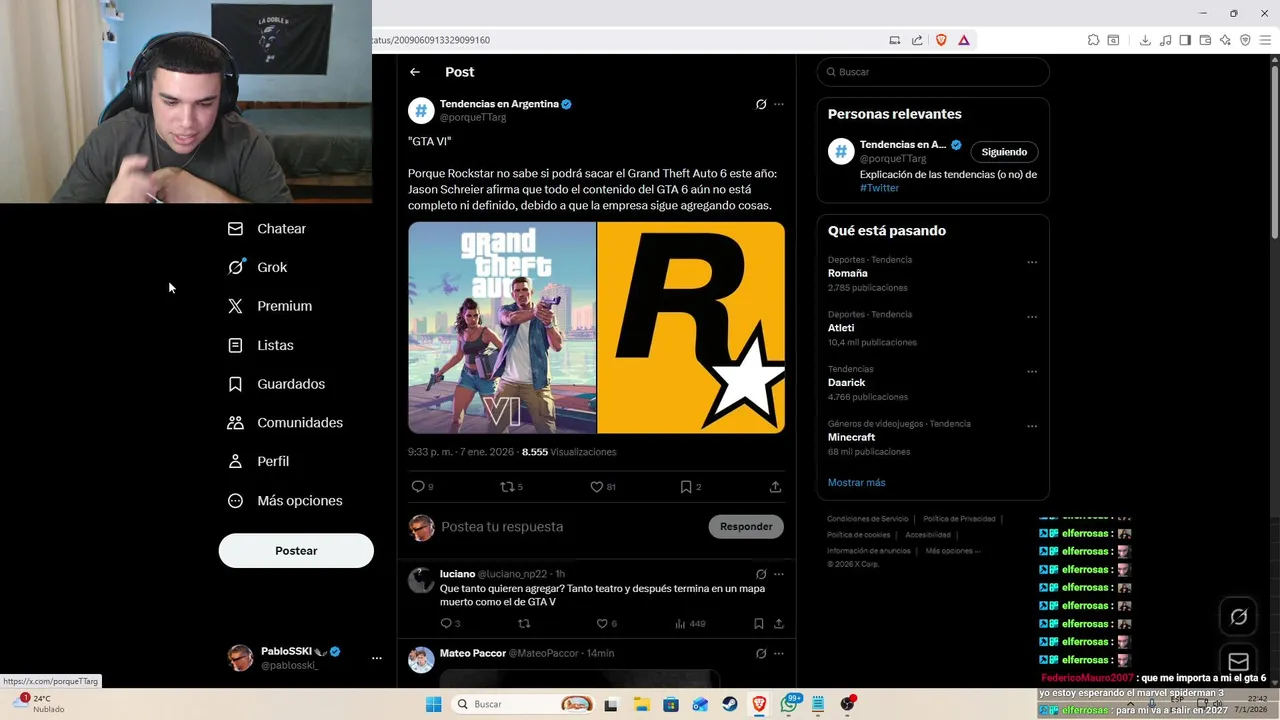Open browser extensions puzzle icon

[1093, 40]
